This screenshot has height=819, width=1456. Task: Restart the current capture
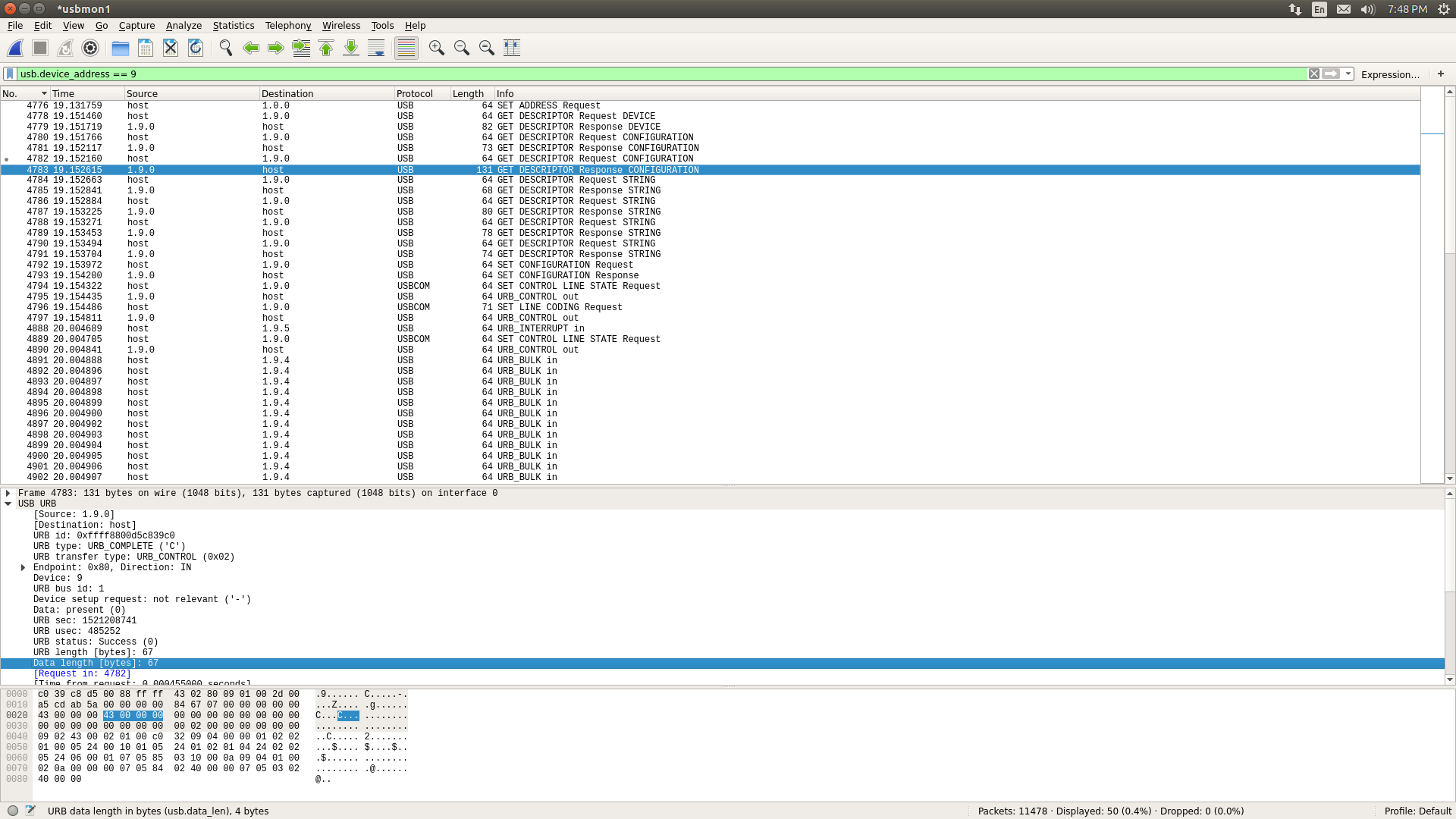[65, 47]
